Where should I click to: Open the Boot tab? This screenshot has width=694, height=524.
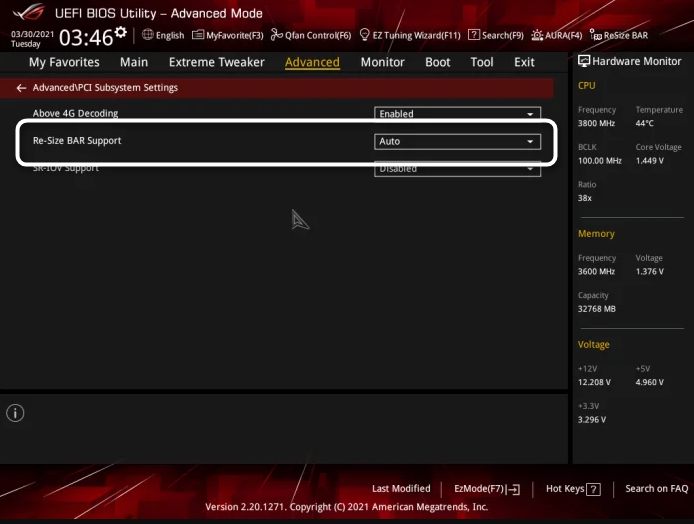click(437, 62)
